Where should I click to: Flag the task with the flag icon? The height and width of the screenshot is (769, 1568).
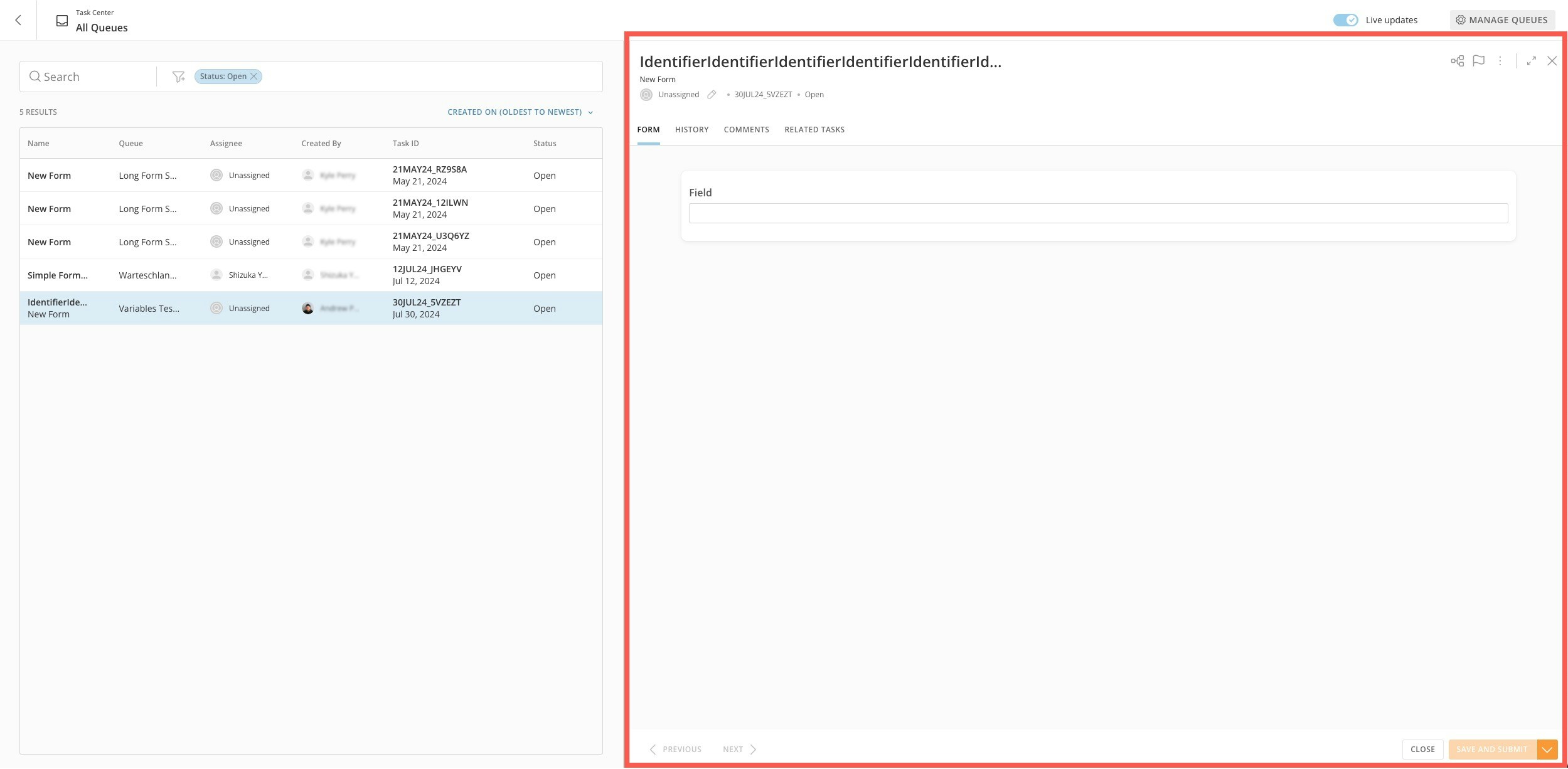point(1478,61)
